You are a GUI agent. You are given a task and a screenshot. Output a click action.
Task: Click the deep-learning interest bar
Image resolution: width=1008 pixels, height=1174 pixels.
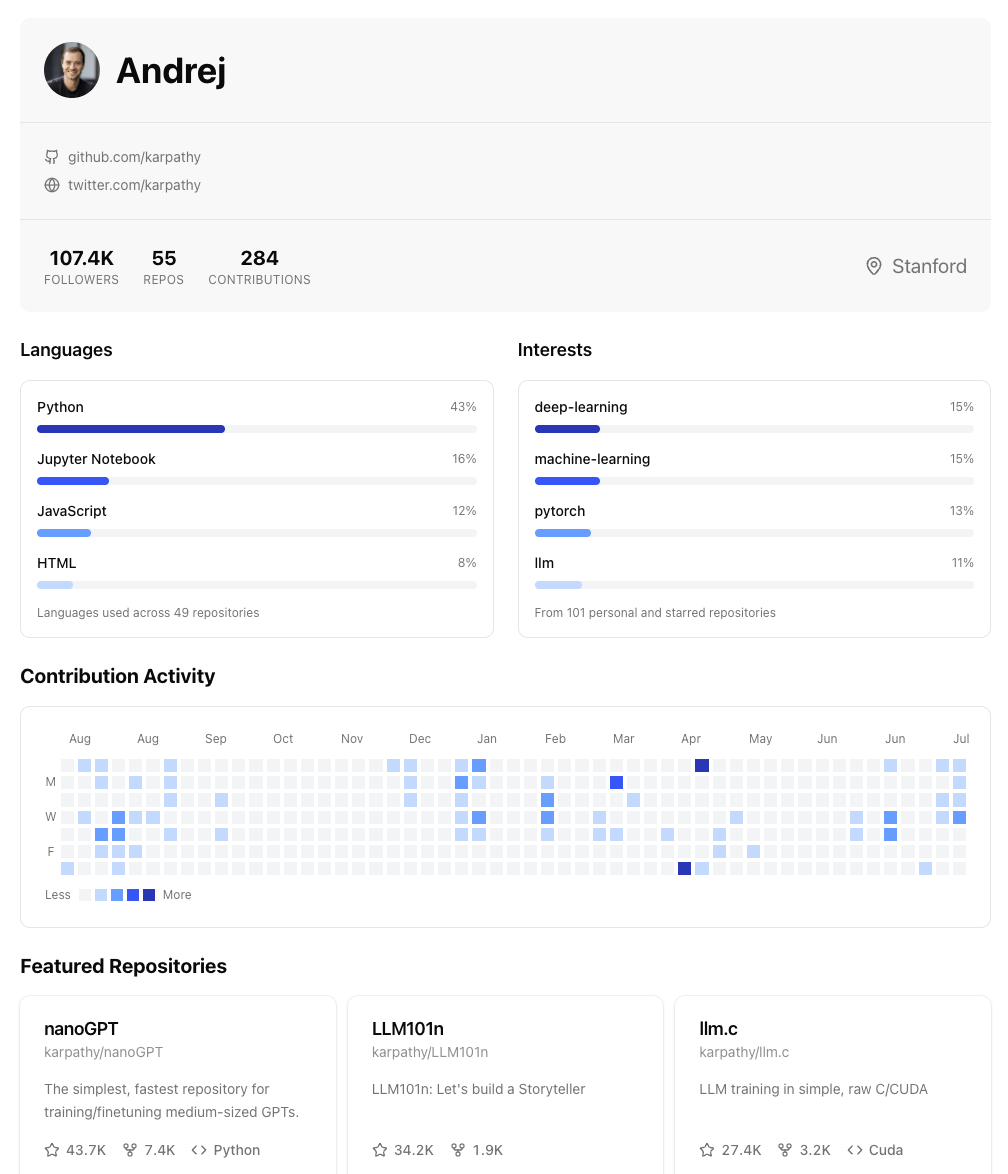pos(753,429)
